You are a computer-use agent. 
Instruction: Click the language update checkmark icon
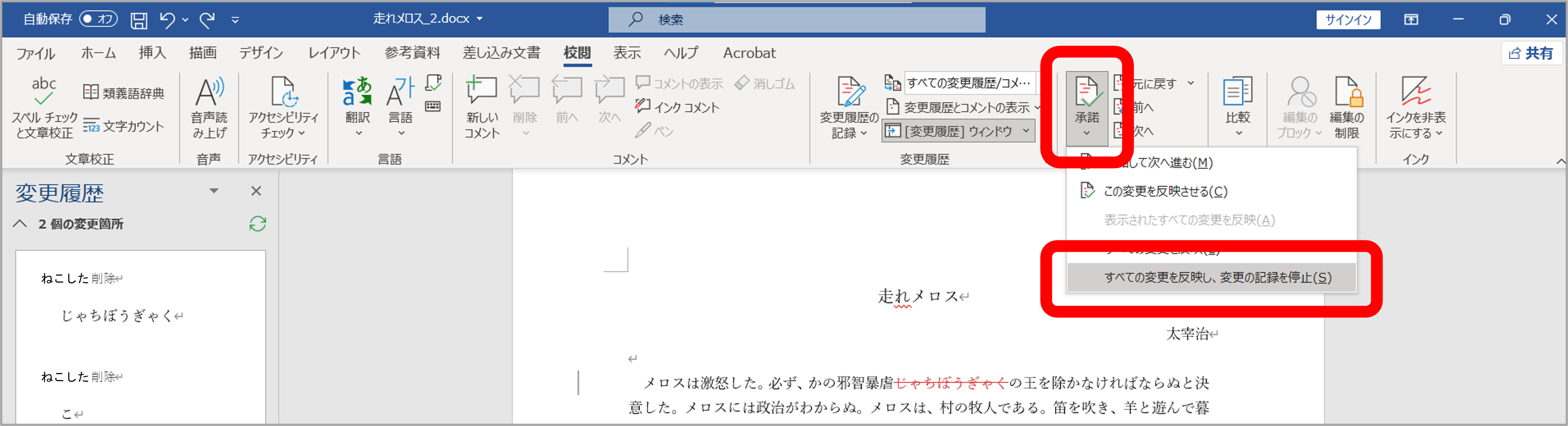[433, 83]
